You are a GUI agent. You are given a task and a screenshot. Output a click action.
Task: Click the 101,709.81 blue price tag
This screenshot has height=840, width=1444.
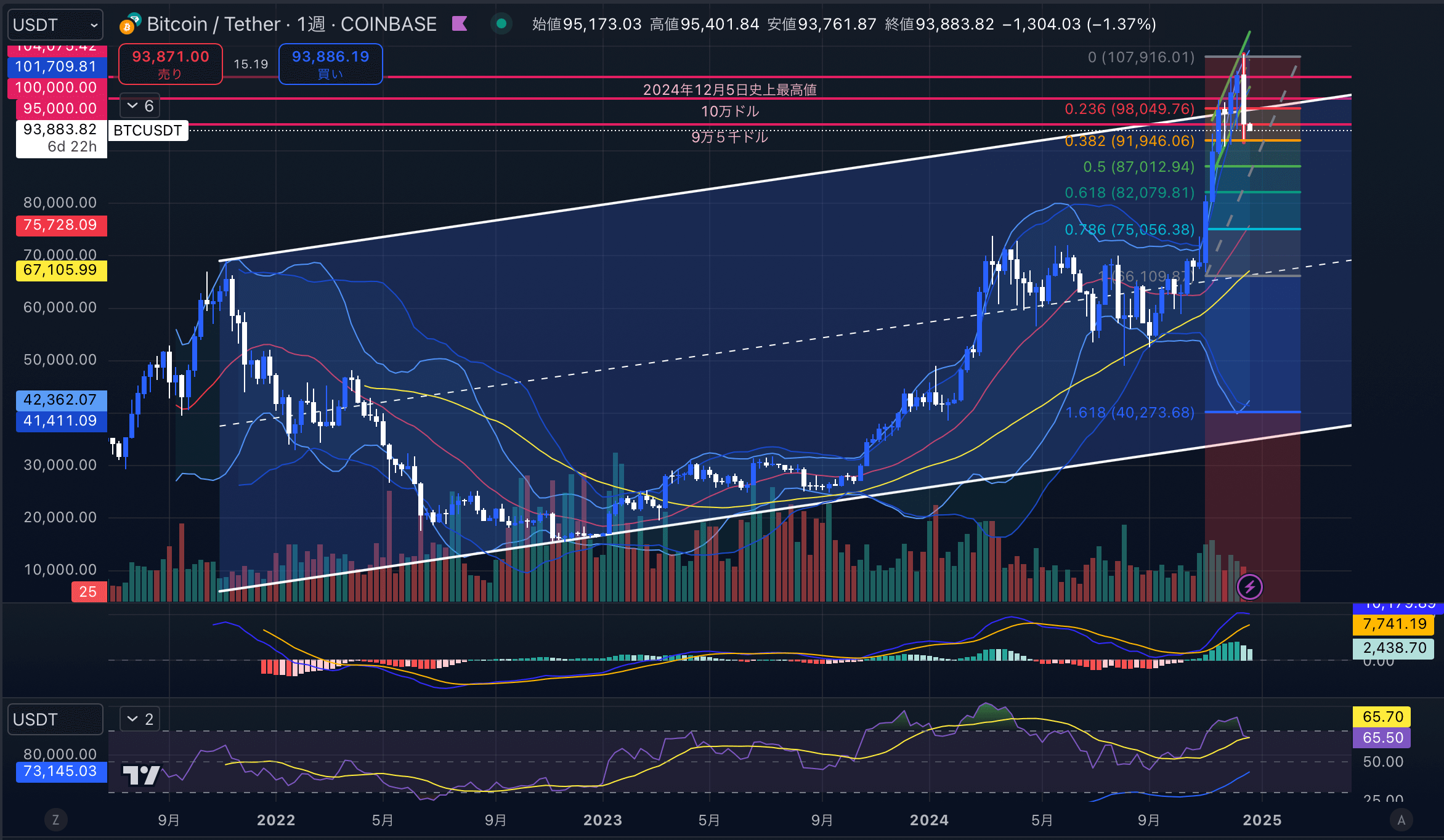[57, 67]
